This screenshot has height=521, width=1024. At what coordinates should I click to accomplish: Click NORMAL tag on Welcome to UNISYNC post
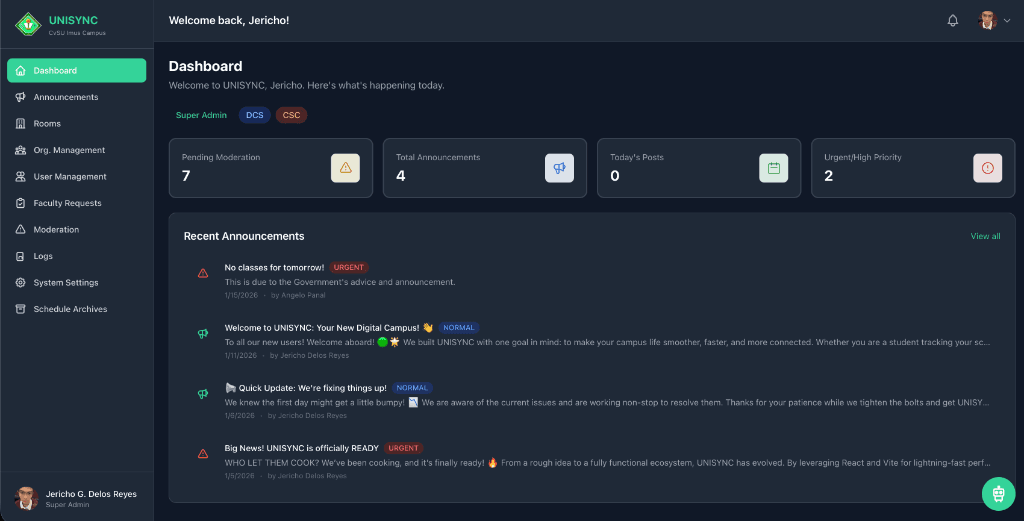(458, 328)
